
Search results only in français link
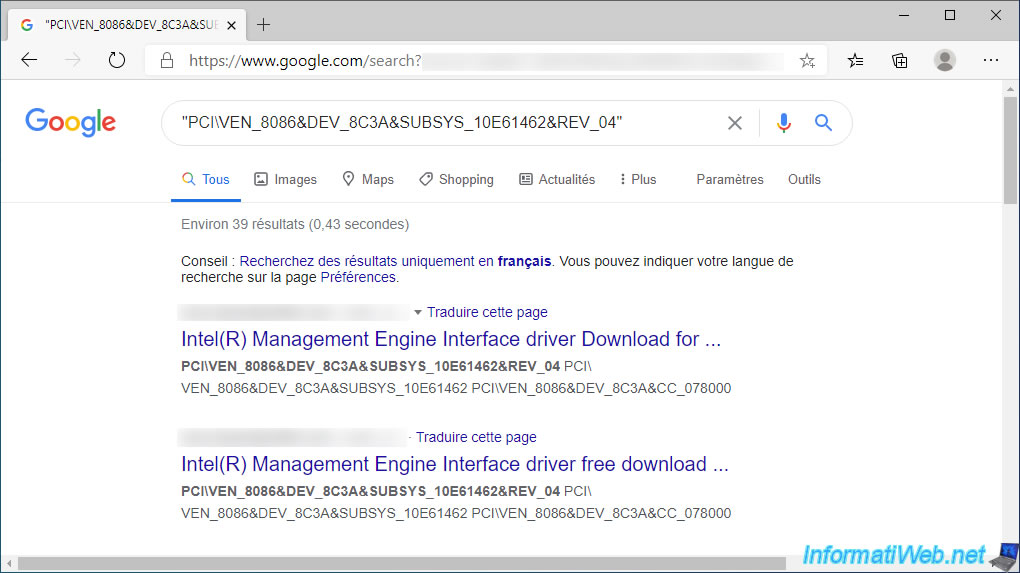tap(395, 261)
